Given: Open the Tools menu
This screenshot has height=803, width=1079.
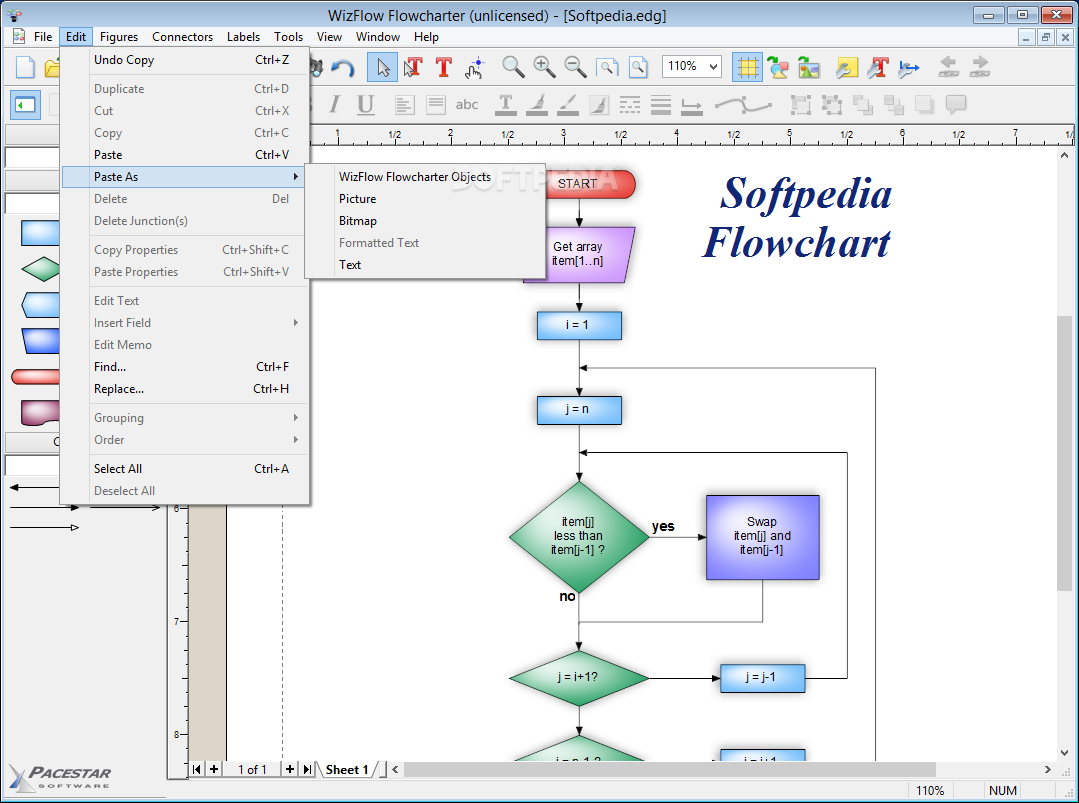Looking at the screenshot, I should 288,36.
